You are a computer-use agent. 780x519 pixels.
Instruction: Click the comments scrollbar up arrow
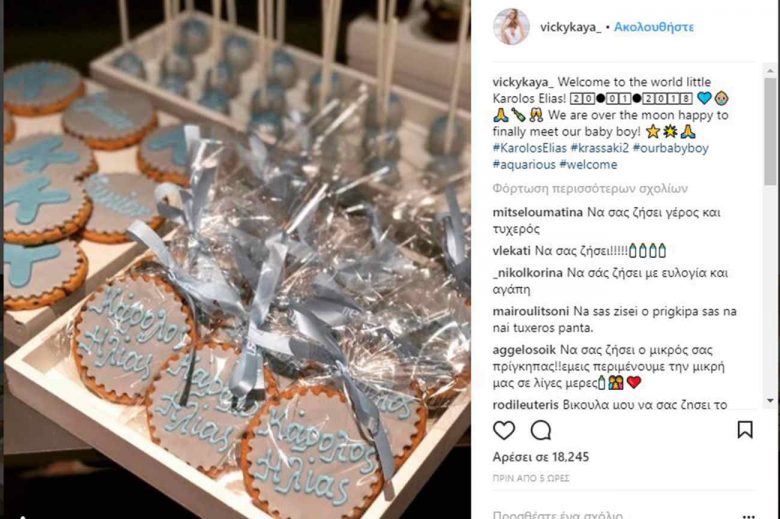tap(771, 71)
